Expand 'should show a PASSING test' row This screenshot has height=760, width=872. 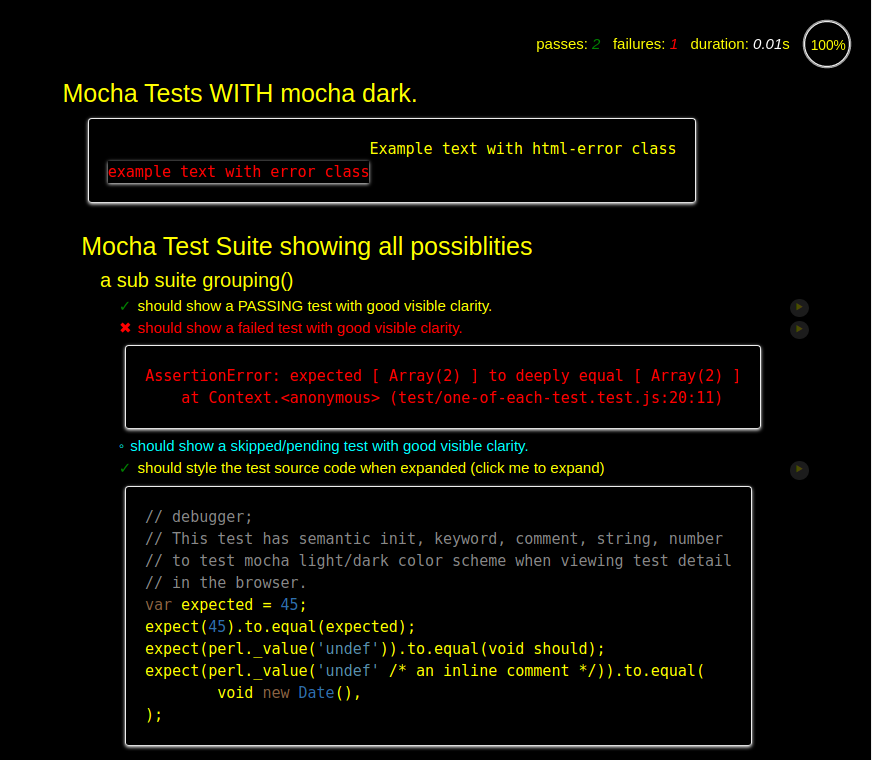pos(315,306)
